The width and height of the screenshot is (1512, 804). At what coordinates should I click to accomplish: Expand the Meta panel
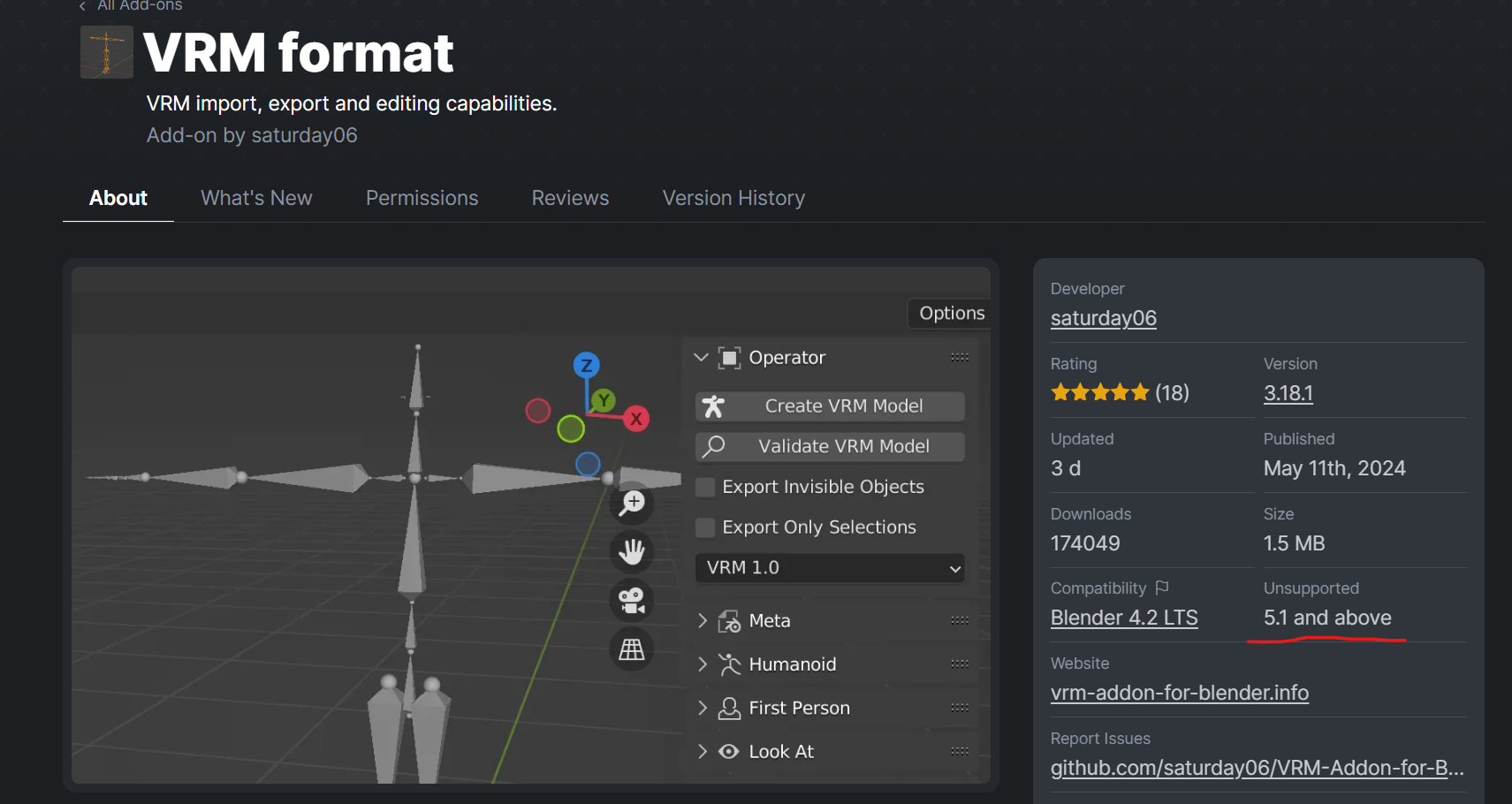coord(703,621)
